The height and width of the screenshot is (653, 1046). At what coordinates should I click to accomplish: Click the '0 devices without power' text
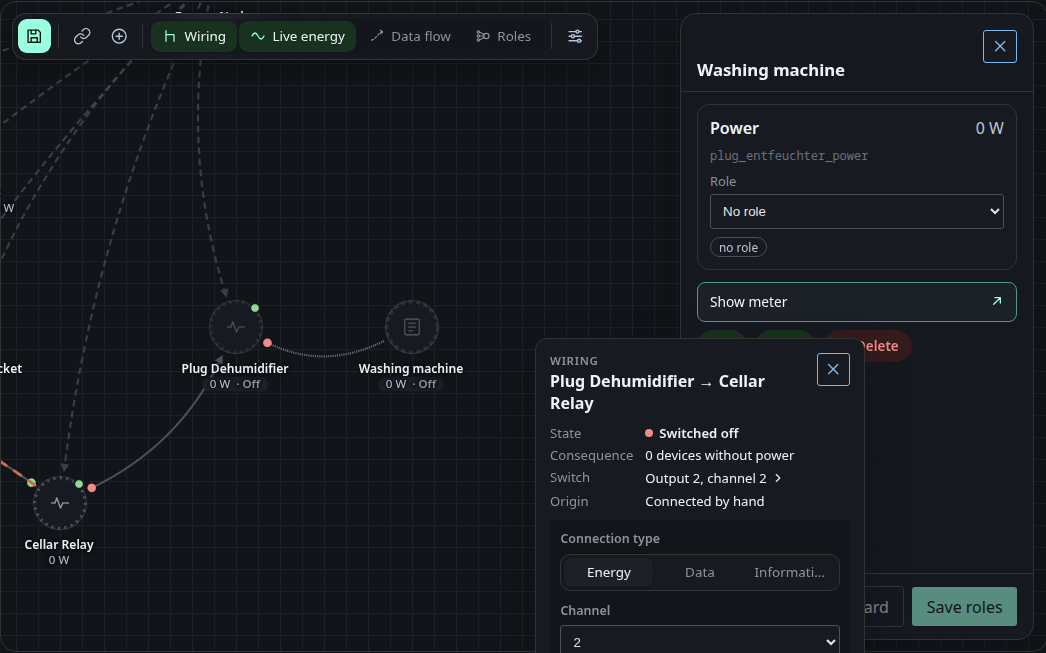[719, 456]
